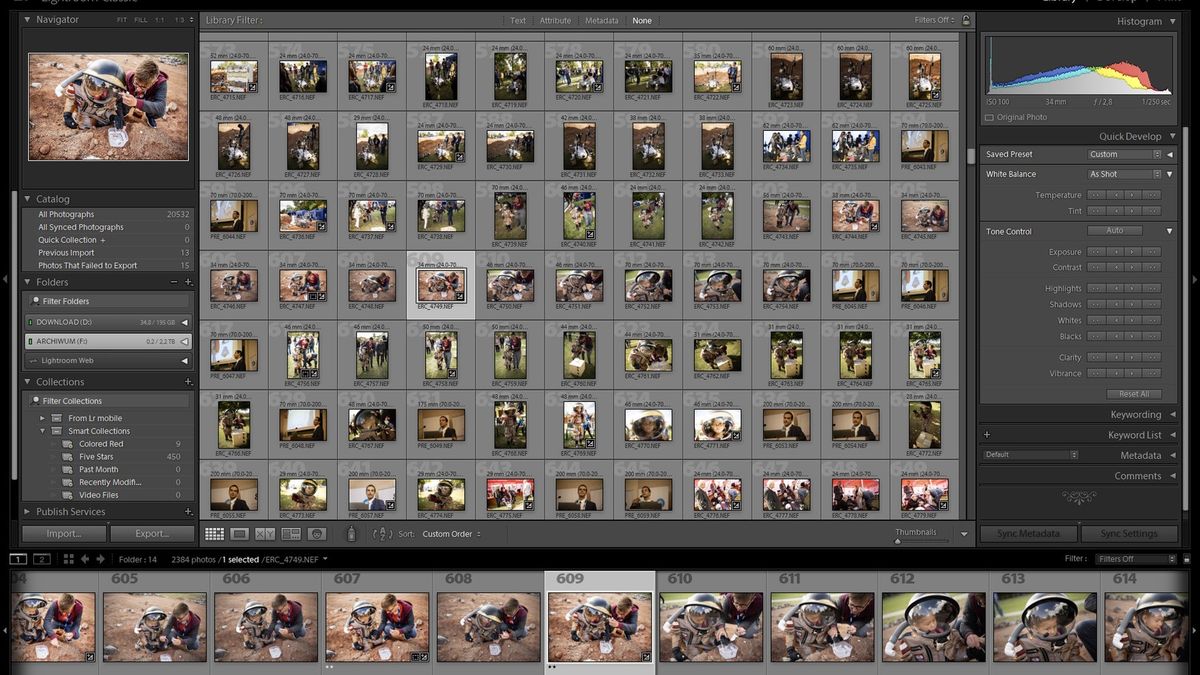This screenshot has width=1200, height=675.
Task: Click filmstrip grid shortcut icon
Action: (70, 559)
